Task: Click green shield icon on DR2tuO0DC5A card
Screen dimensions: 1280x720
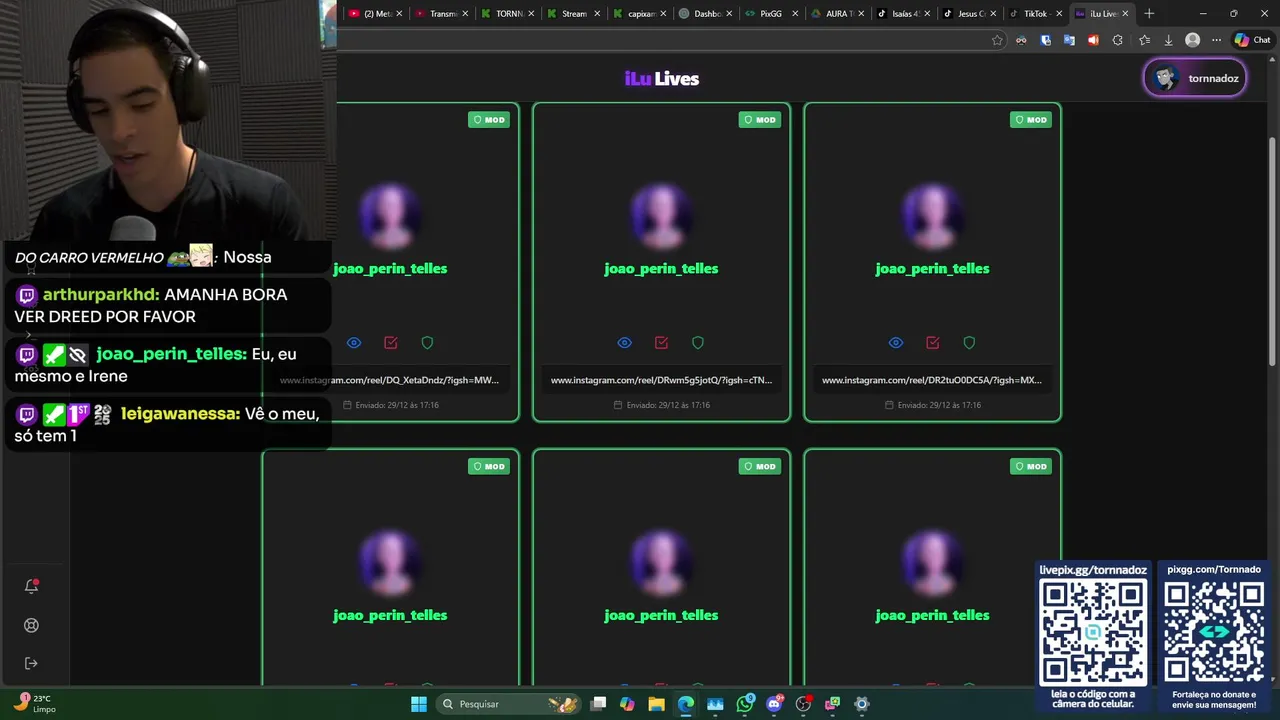Action: pos(969,343)
